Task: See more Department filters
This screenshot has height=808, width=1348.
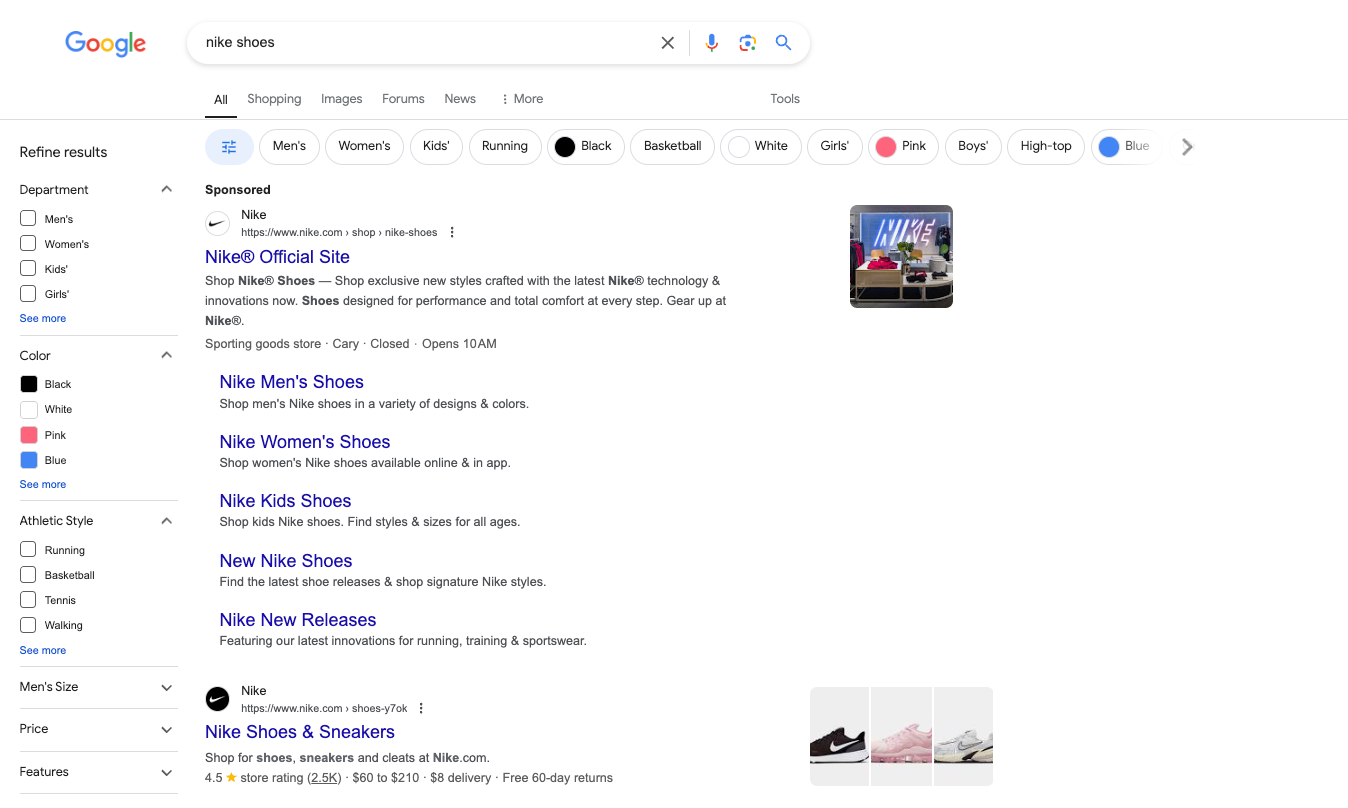Action: pos(42,317)
